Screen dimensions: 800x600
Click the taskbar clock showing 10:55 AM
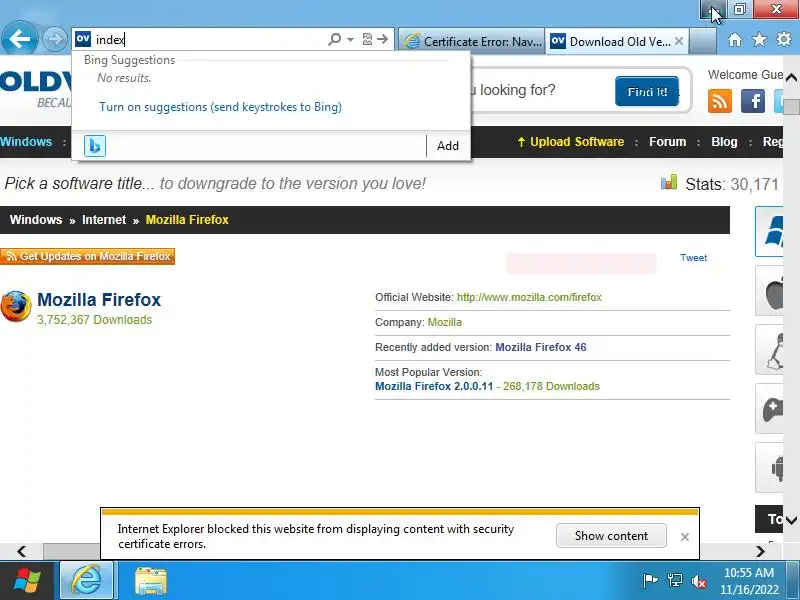[749, 581]
